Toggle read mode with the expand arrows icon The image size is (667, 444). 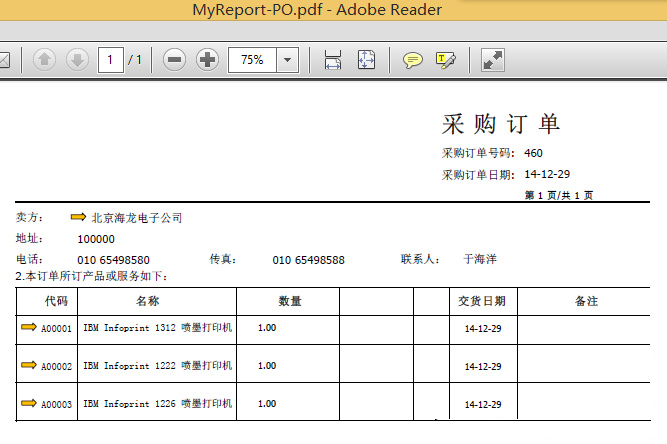pos(492,60)
